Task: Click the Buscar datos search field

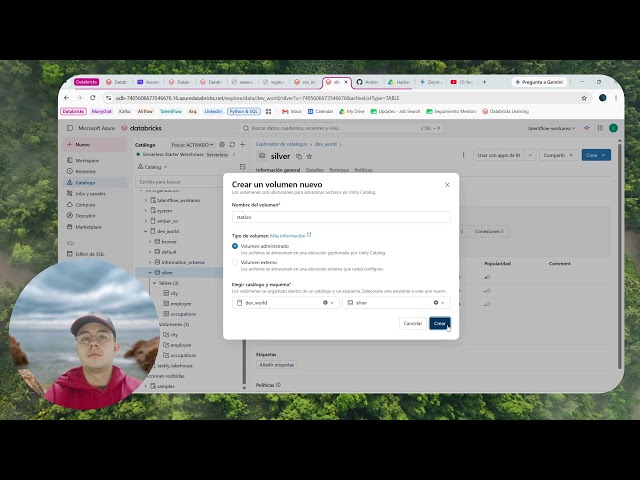Action: 341,128
